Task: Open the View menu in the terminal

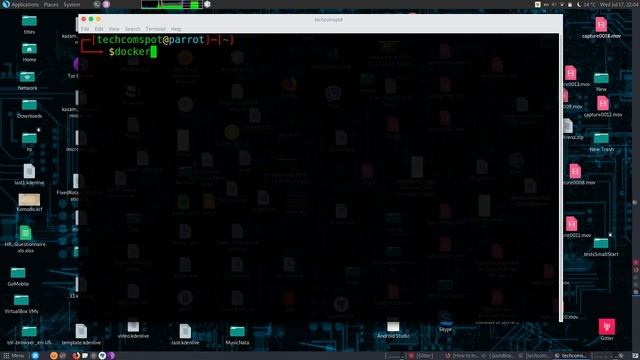Action: coord(114,29)
